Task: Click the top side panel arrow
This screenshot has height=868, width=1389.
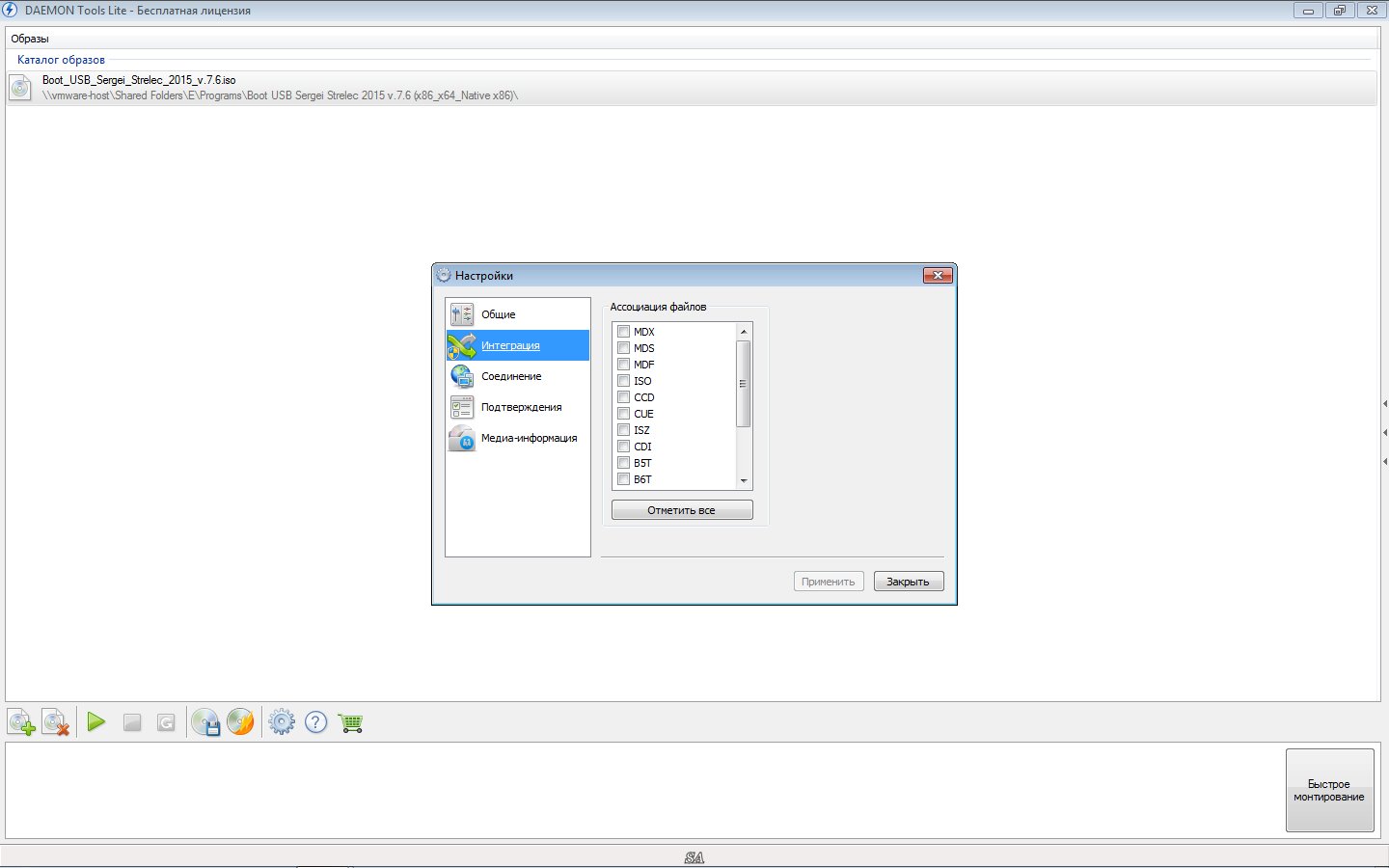Action: click(1385, 403)
